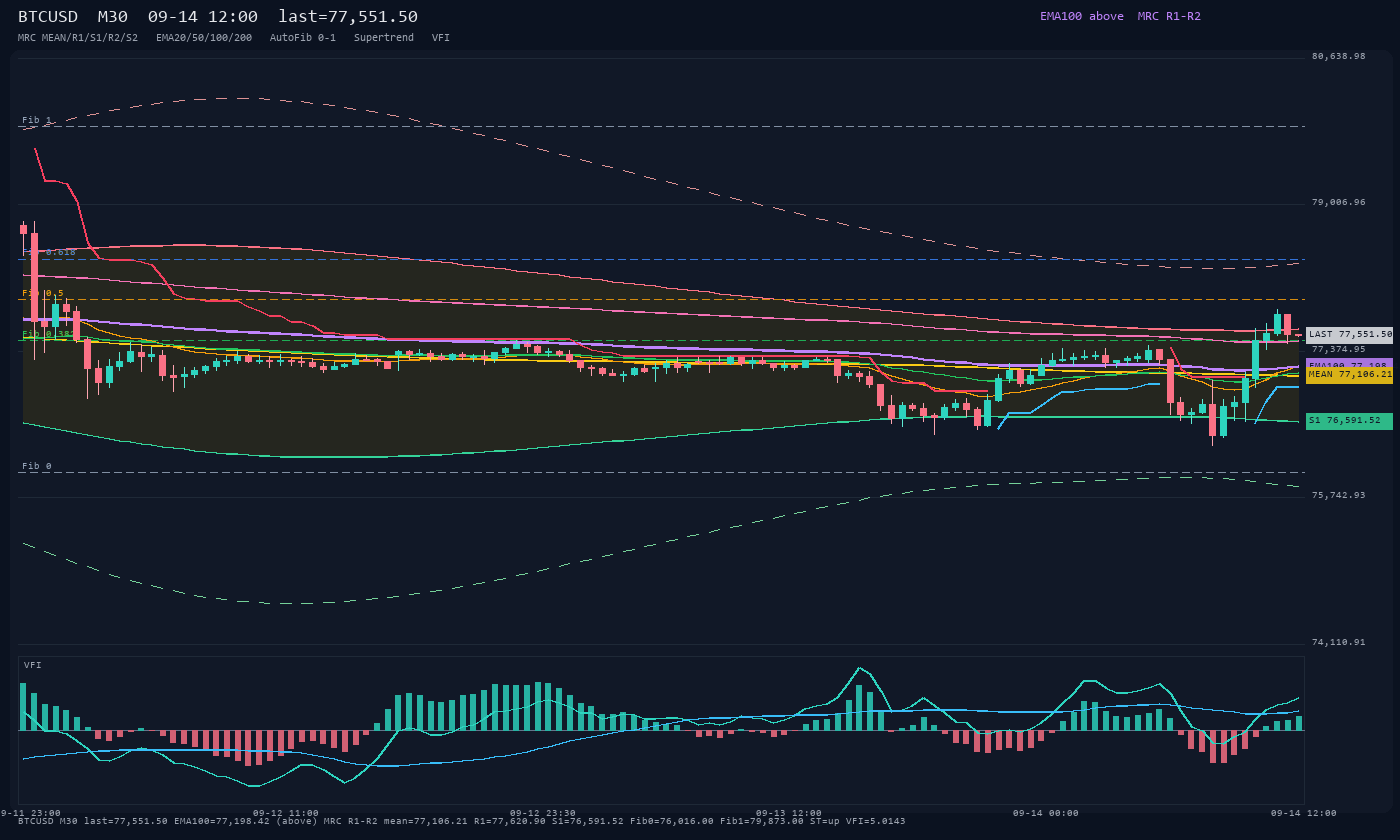Click the AutoFib 0-1 legend entry

pyautogui.click(x=303, y=37)
